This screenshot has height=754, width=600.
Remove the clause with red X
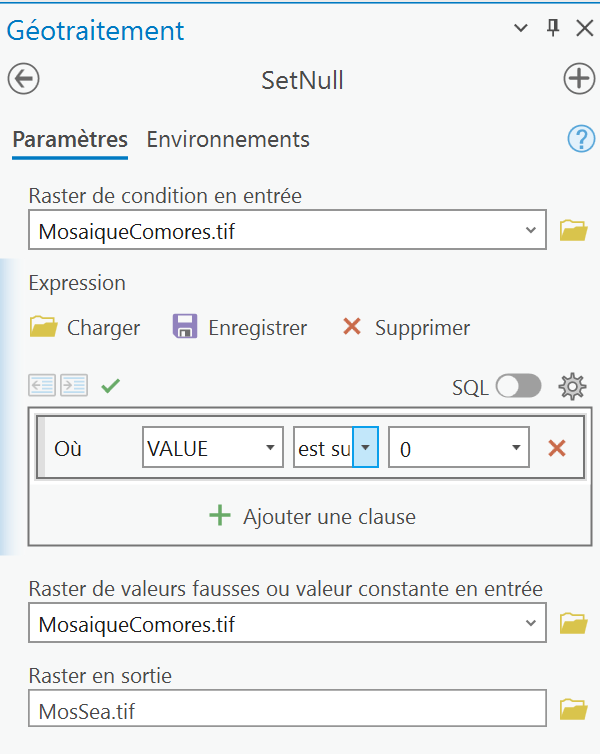[557, 449]
